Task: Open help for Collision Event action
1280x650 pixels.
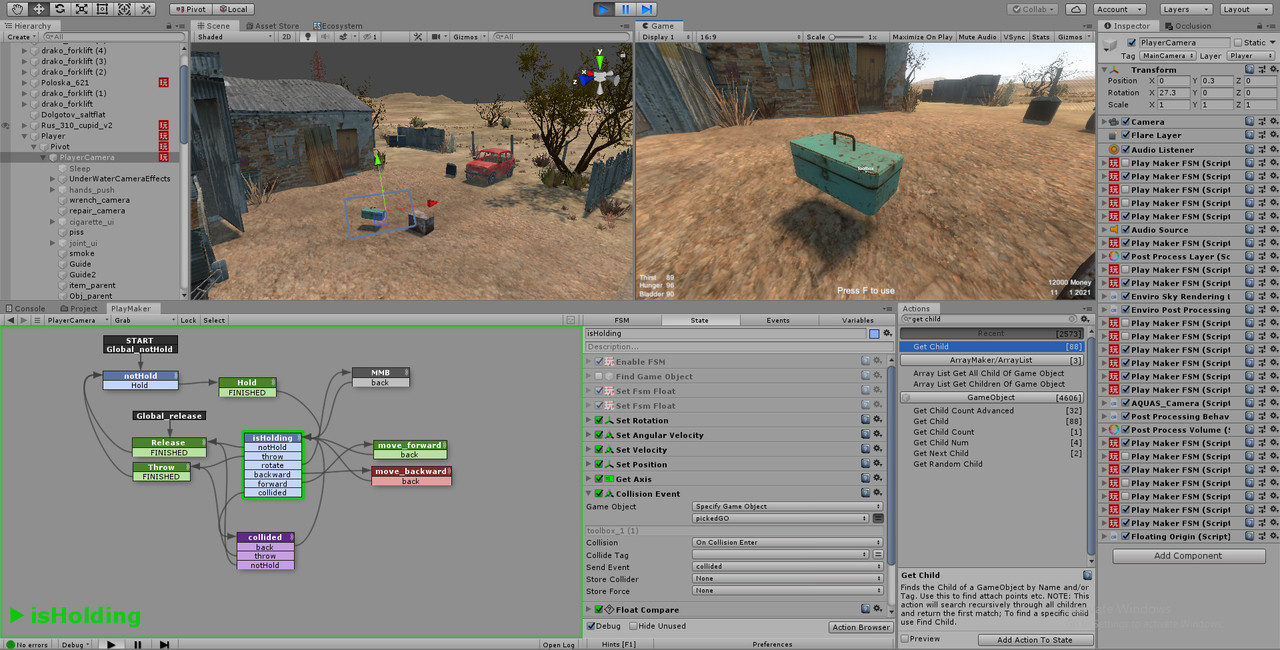Action: [x=866, y=494]
